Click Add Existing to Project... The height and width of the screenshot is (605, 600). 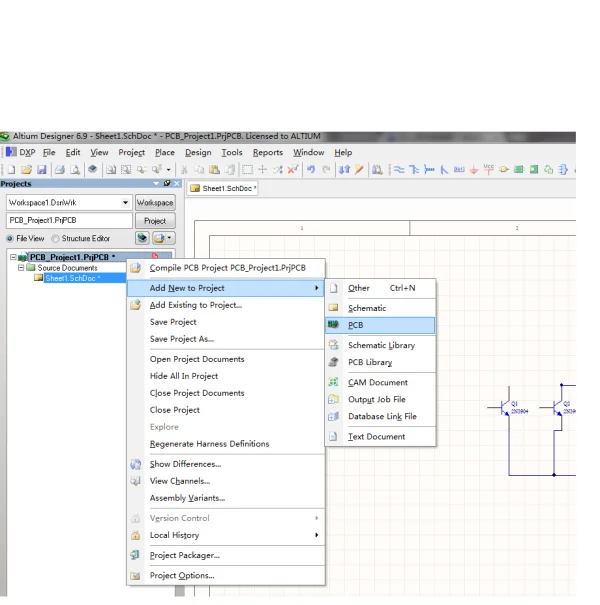(226, 305)
